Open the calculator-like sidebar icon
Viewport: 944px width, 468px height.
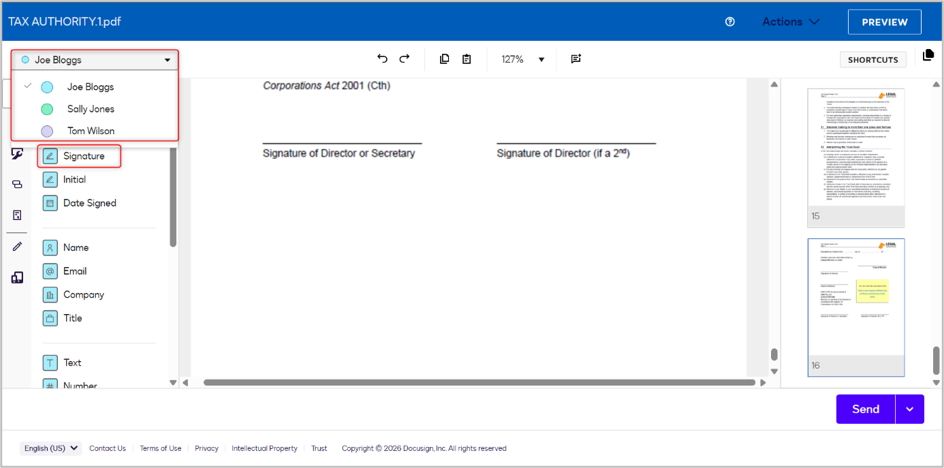[17, 215]
